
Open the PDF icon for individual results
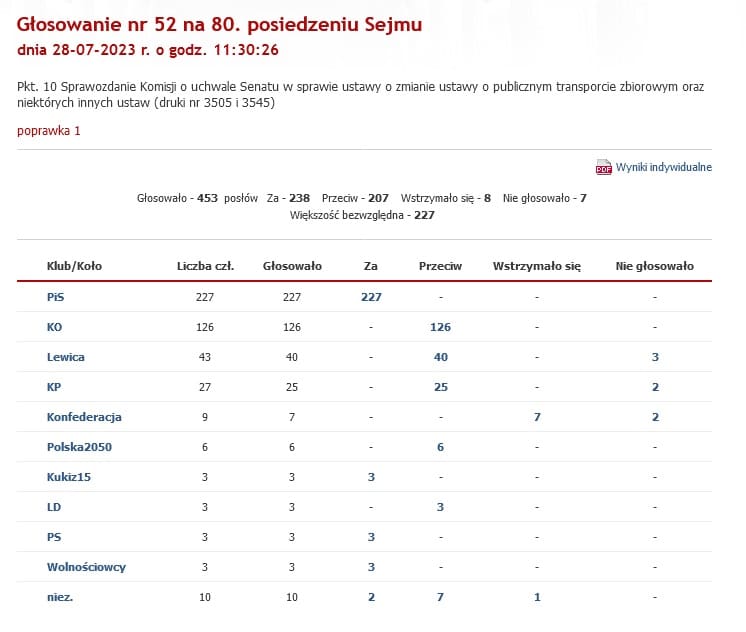coord(603,167)
